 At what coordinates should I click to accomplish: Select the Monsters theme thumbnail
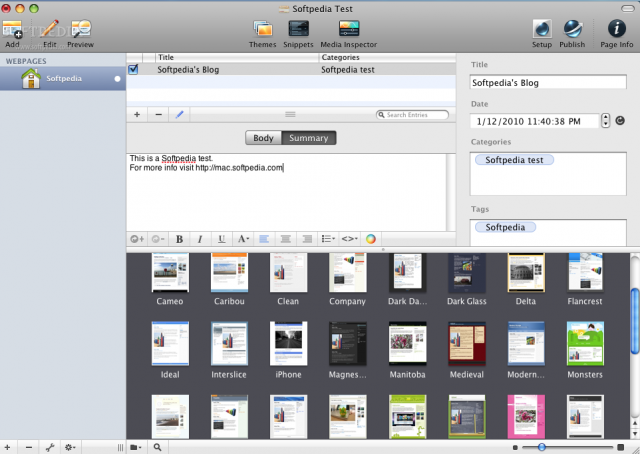(585, 343)
